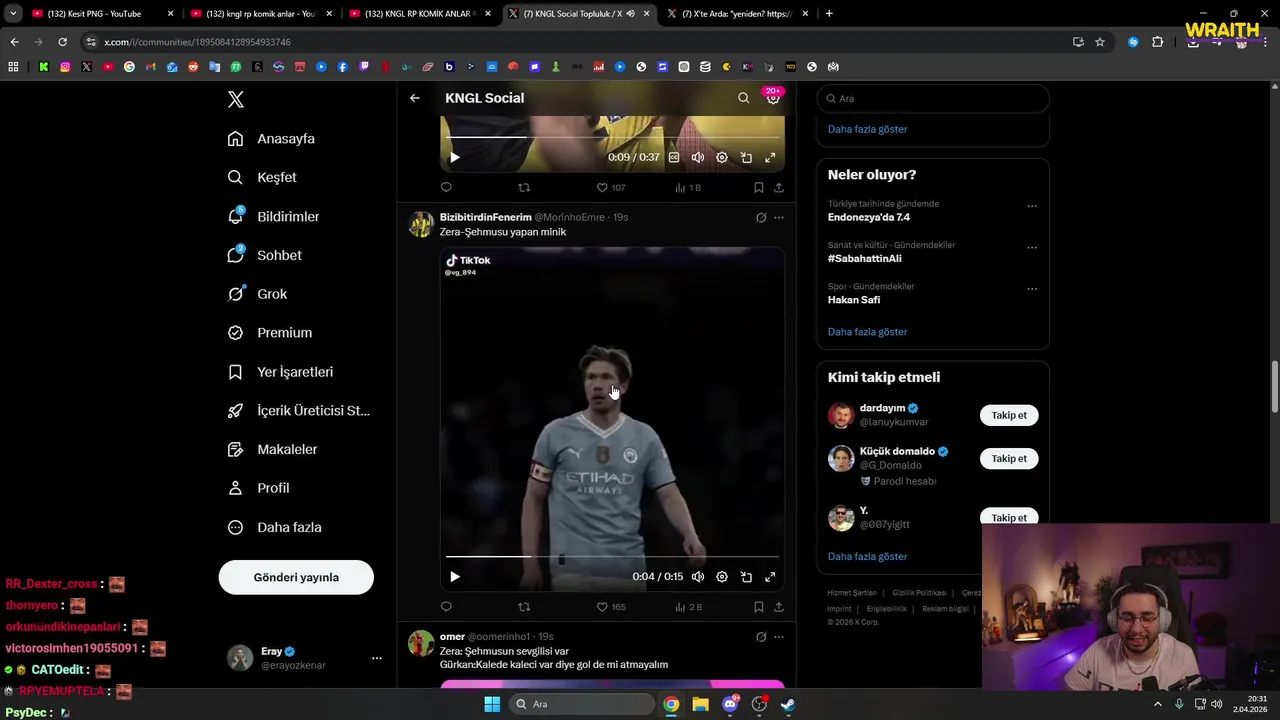Open Steam from the taskbar
Screen dimensions: 1280x720
(788, 704)
